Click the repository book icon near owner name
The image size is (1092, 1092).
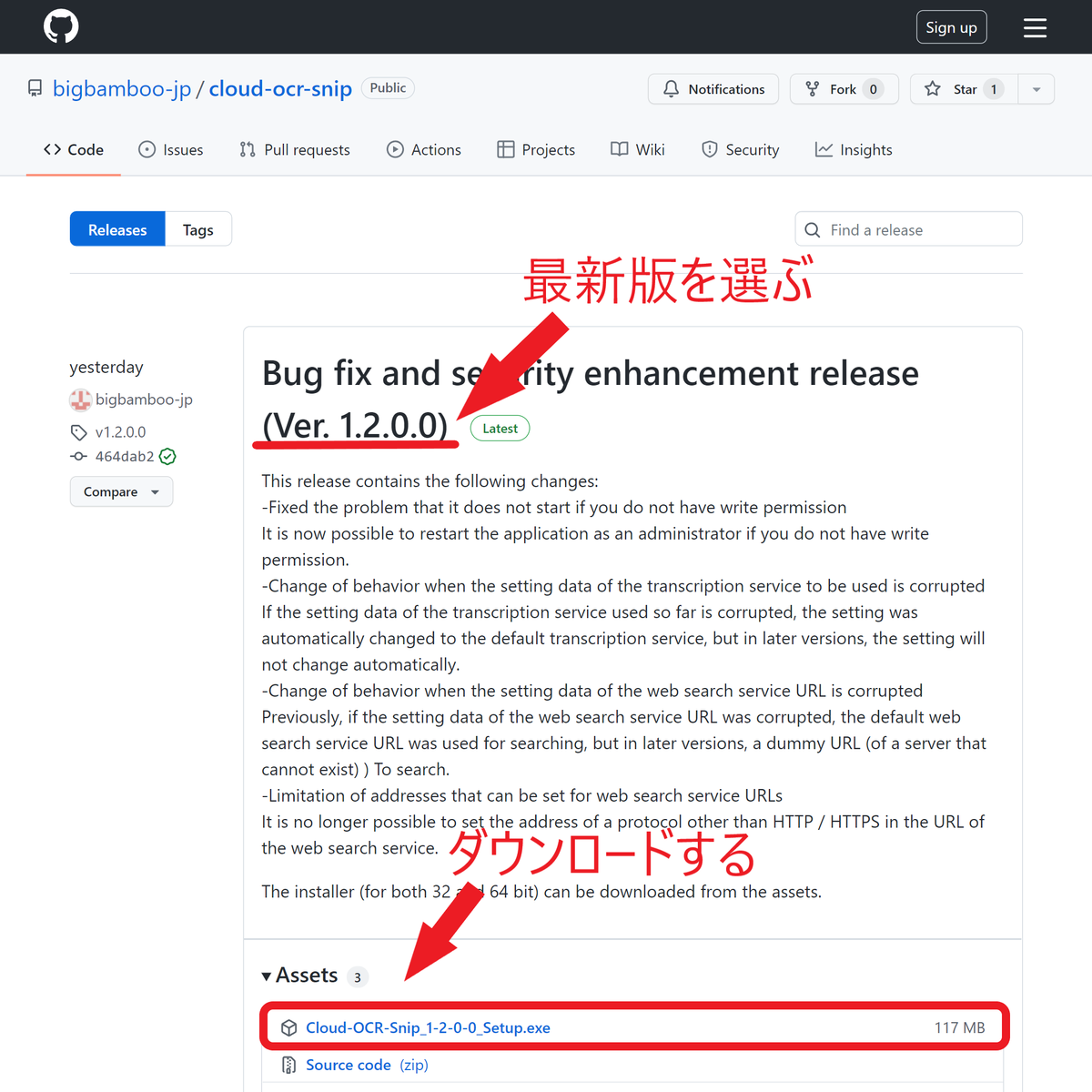[35, 88]
